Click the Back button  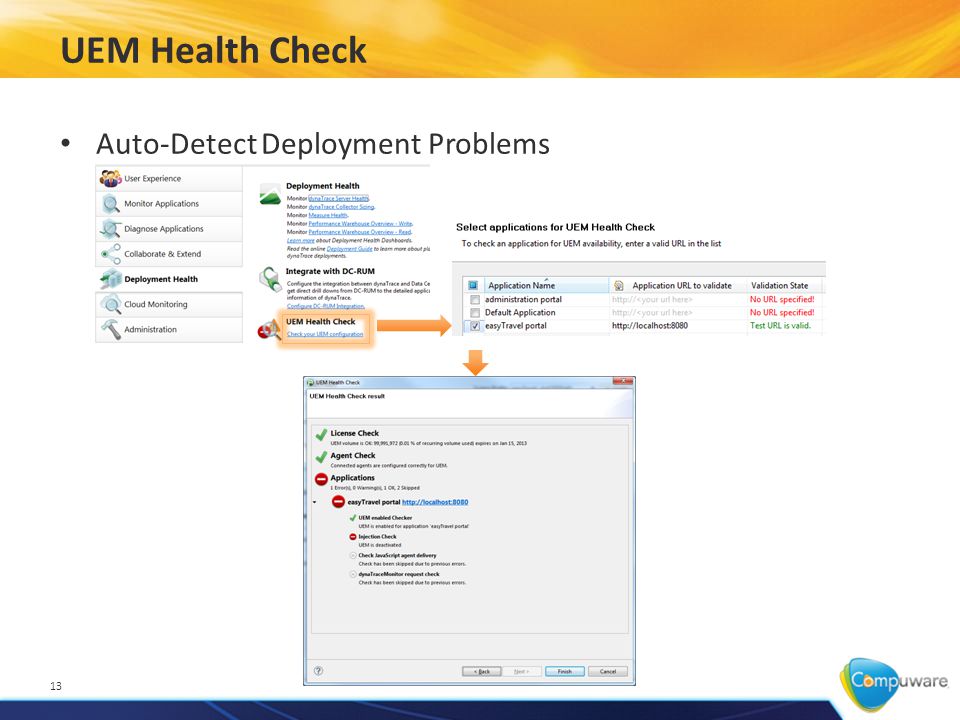tap(482, 671)
